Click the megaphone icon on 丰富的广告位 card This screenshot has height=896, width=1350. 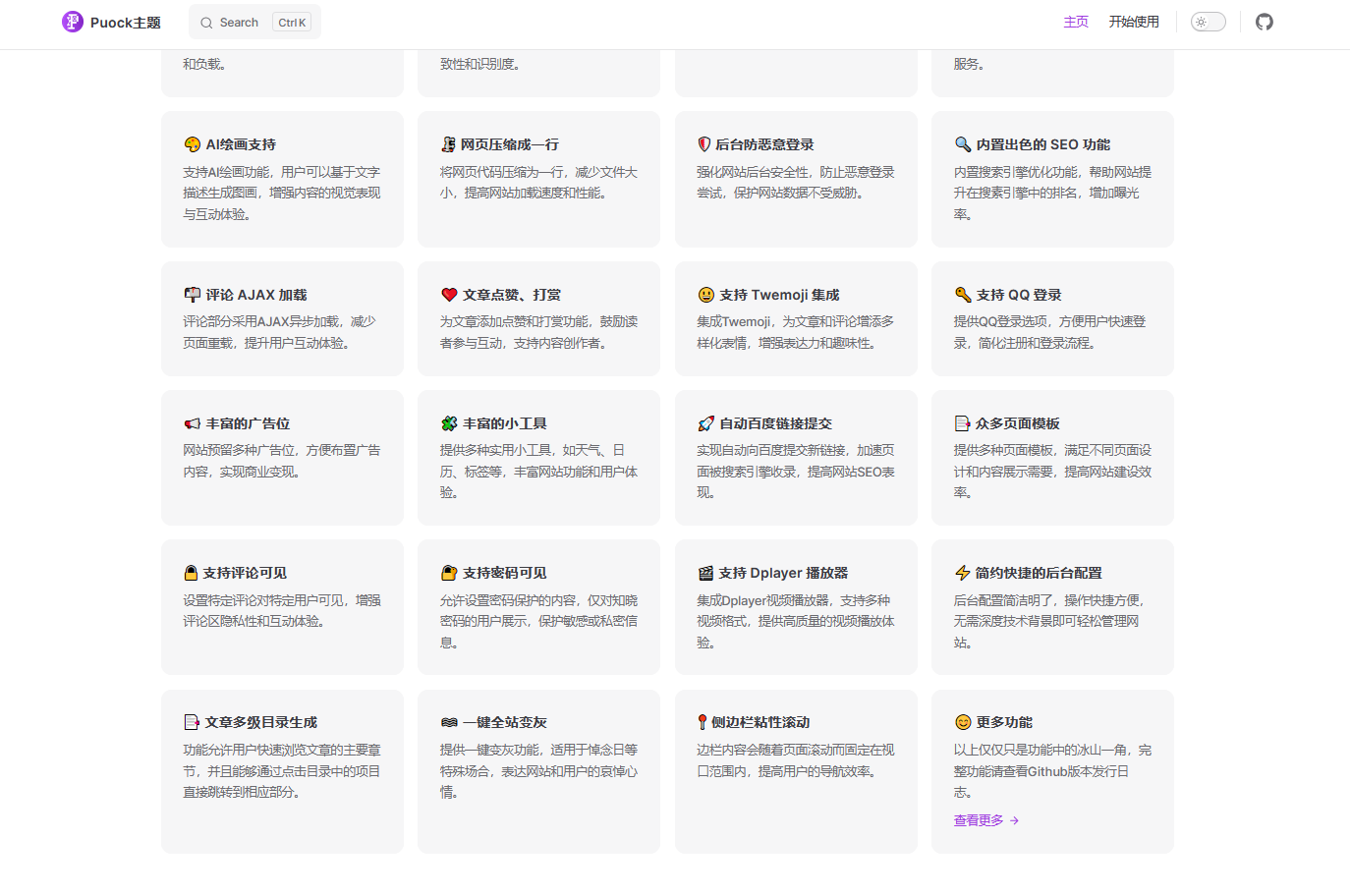(x=192, y=422)
